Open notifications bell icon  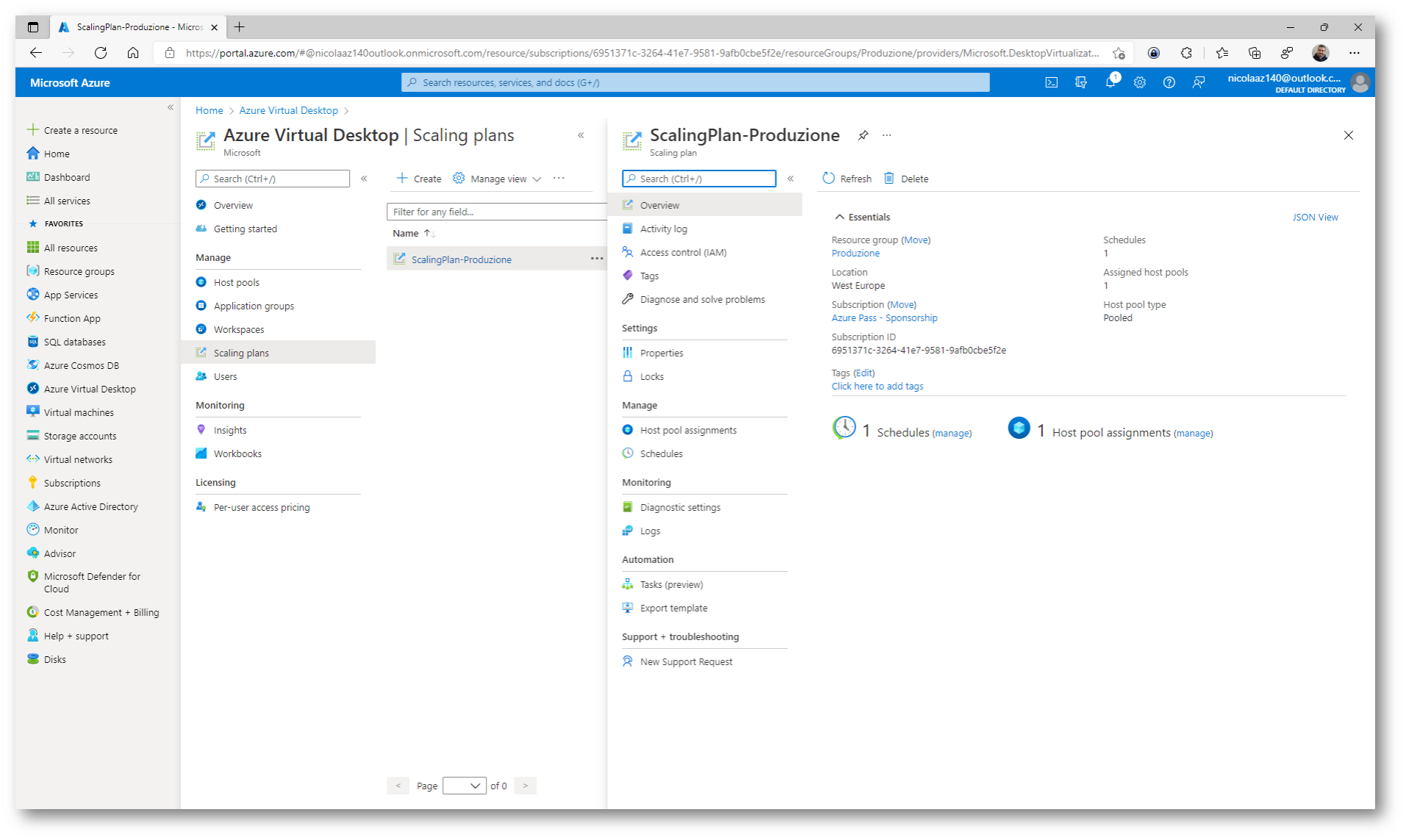click(1110, 82)
